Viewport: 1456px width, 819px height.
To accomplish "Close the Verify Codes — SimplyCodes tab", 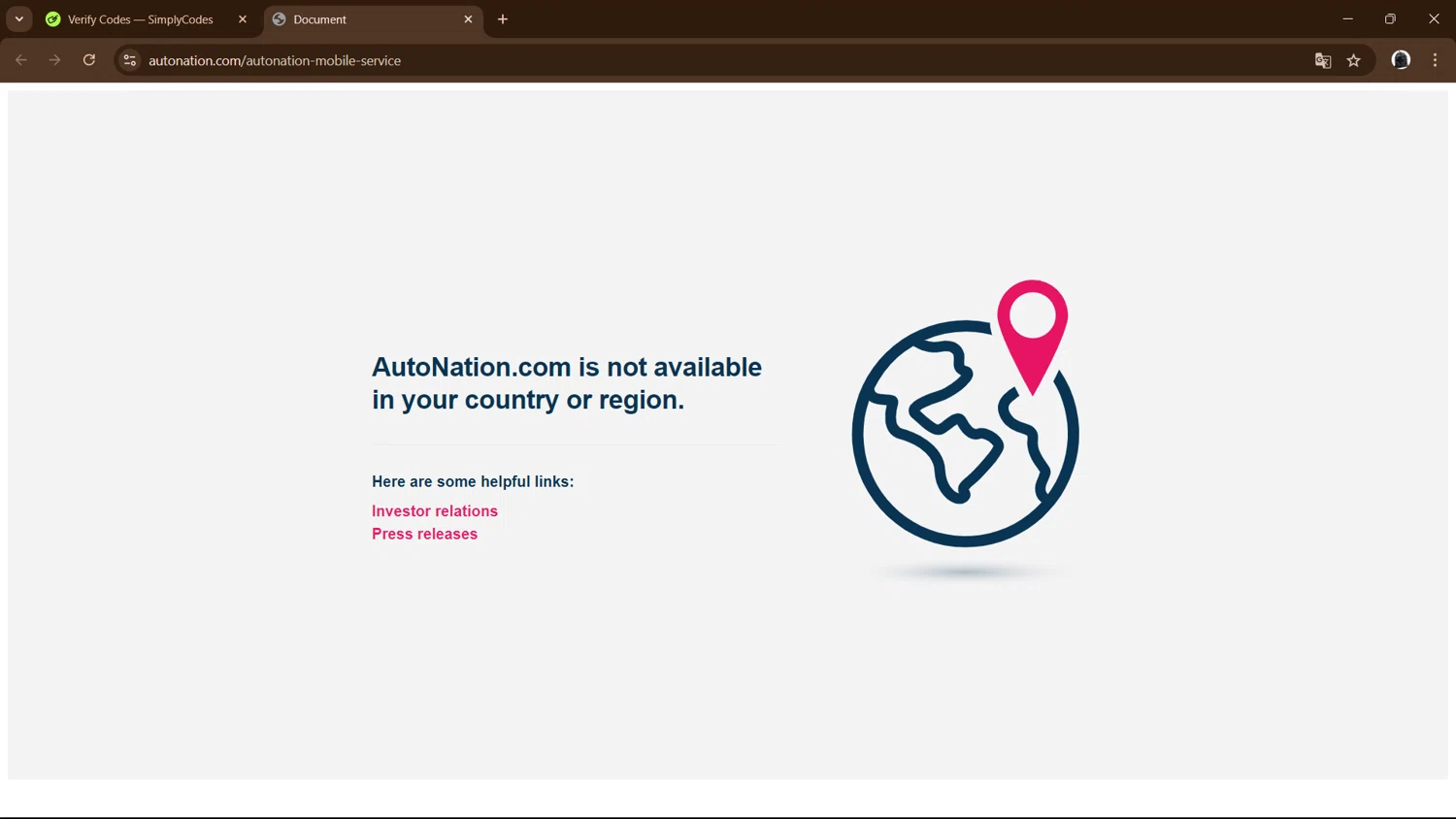I will pos(243,19).
